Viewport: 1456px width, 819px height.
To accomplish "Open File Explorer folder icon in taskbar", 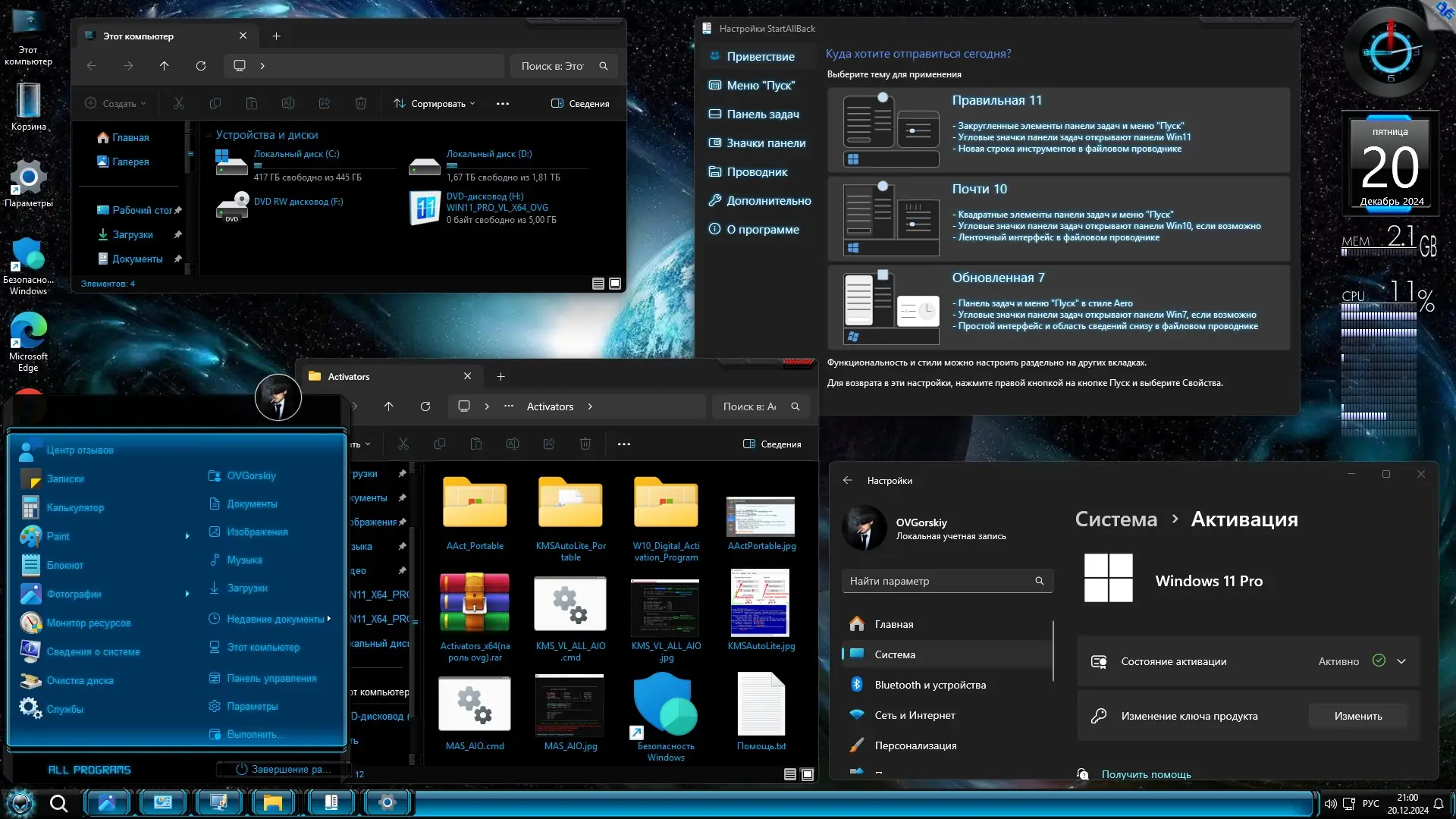I will (x=273, y=802).
